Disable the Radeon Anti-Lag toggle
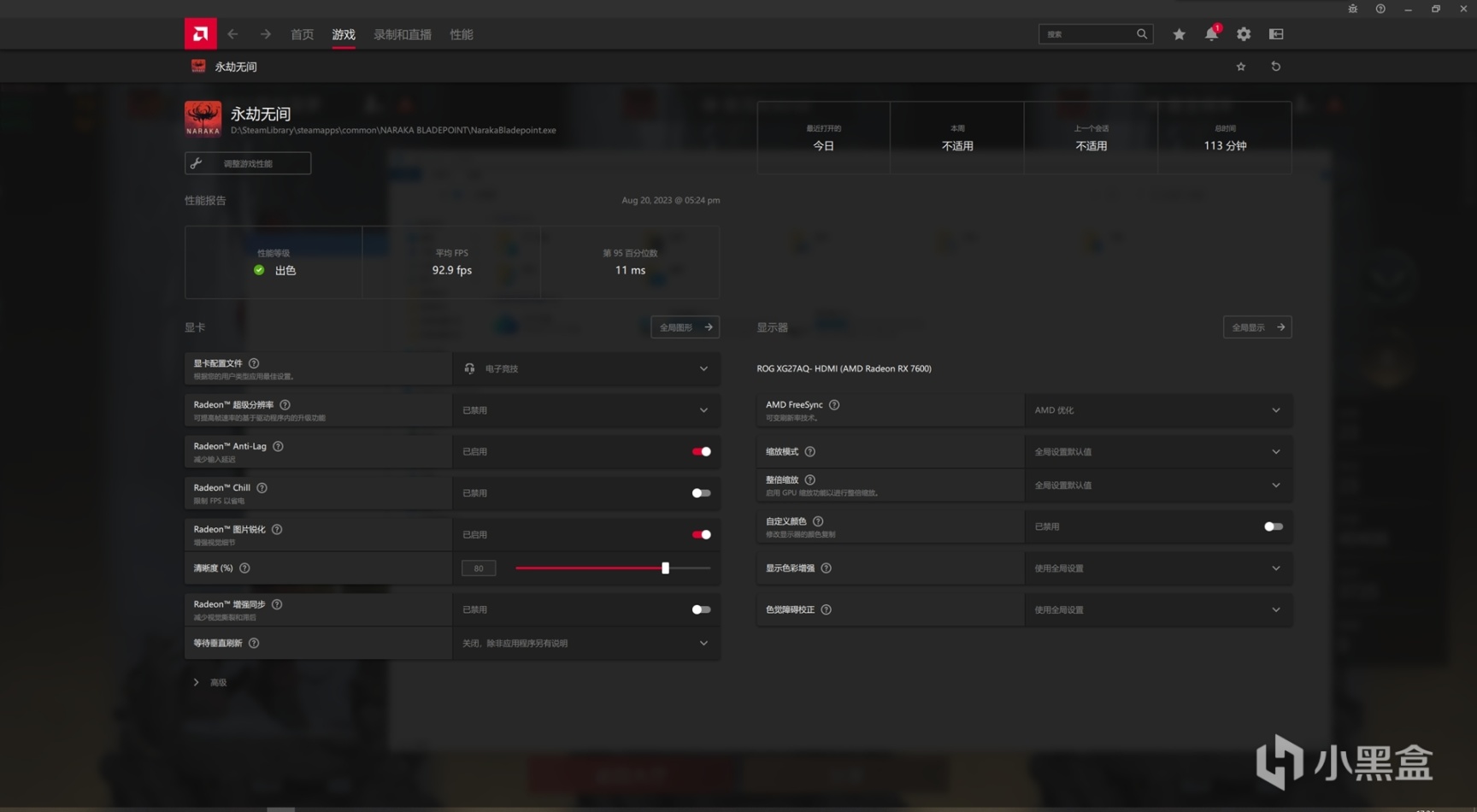Screen dimensions: 1477x812 point(701,451)
